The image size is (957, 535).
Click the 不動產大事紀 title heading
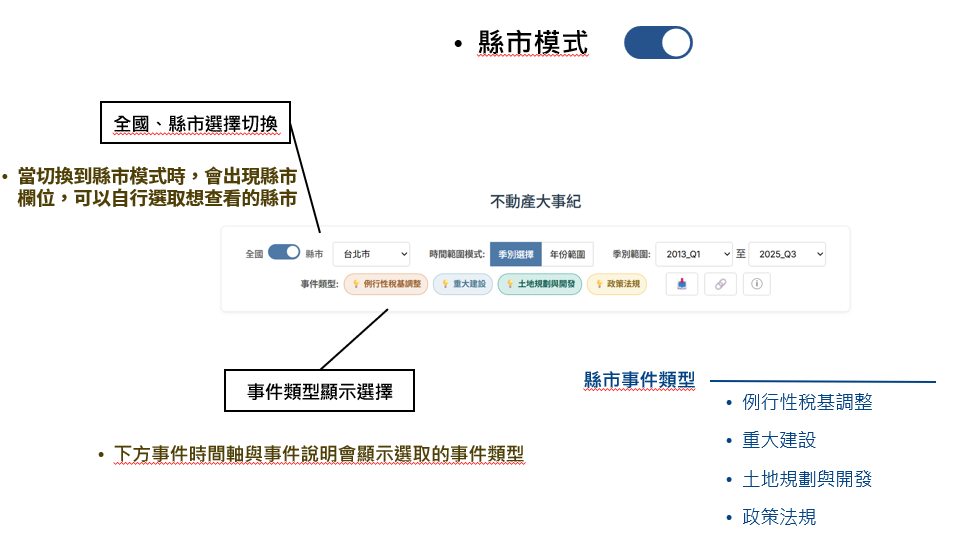pos(535,201)
